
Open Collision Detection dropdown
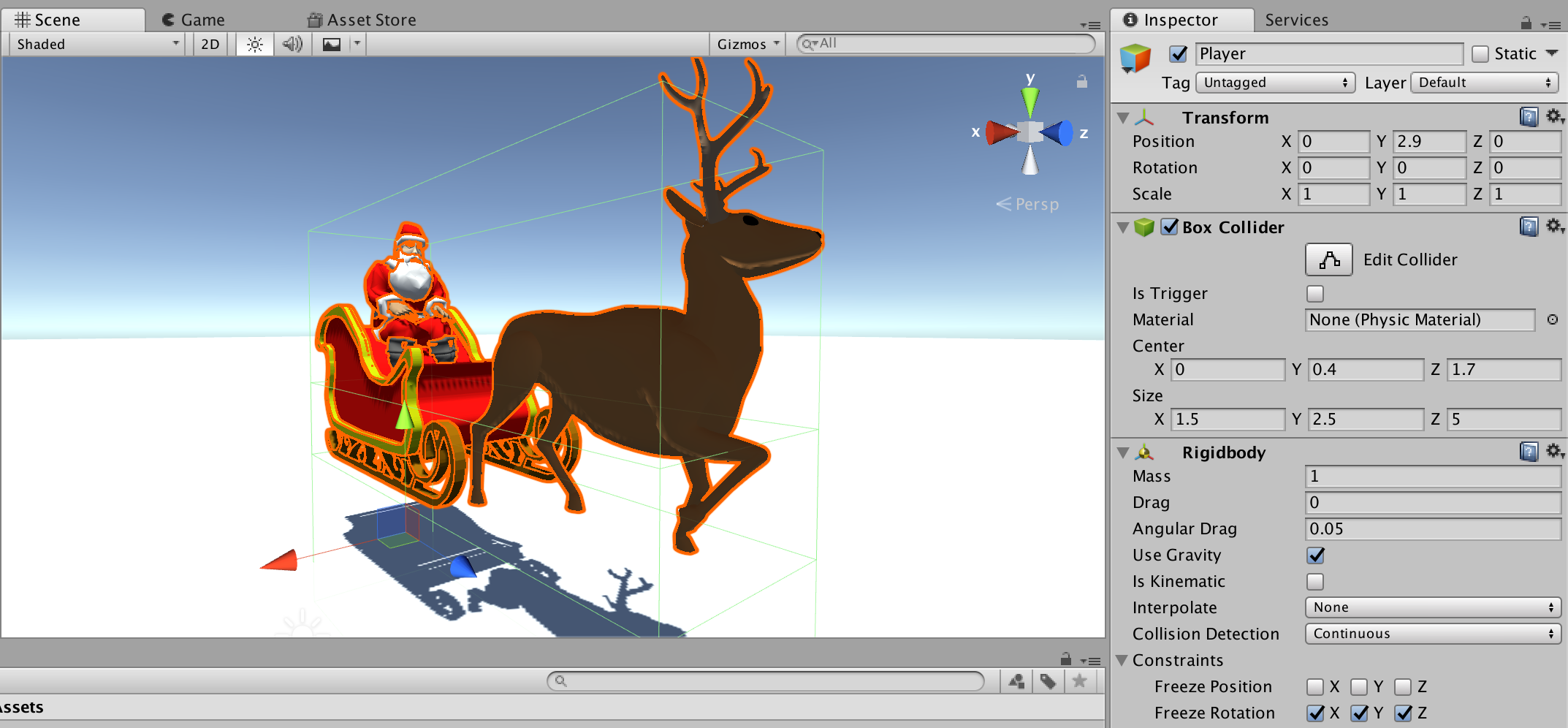1433,634
